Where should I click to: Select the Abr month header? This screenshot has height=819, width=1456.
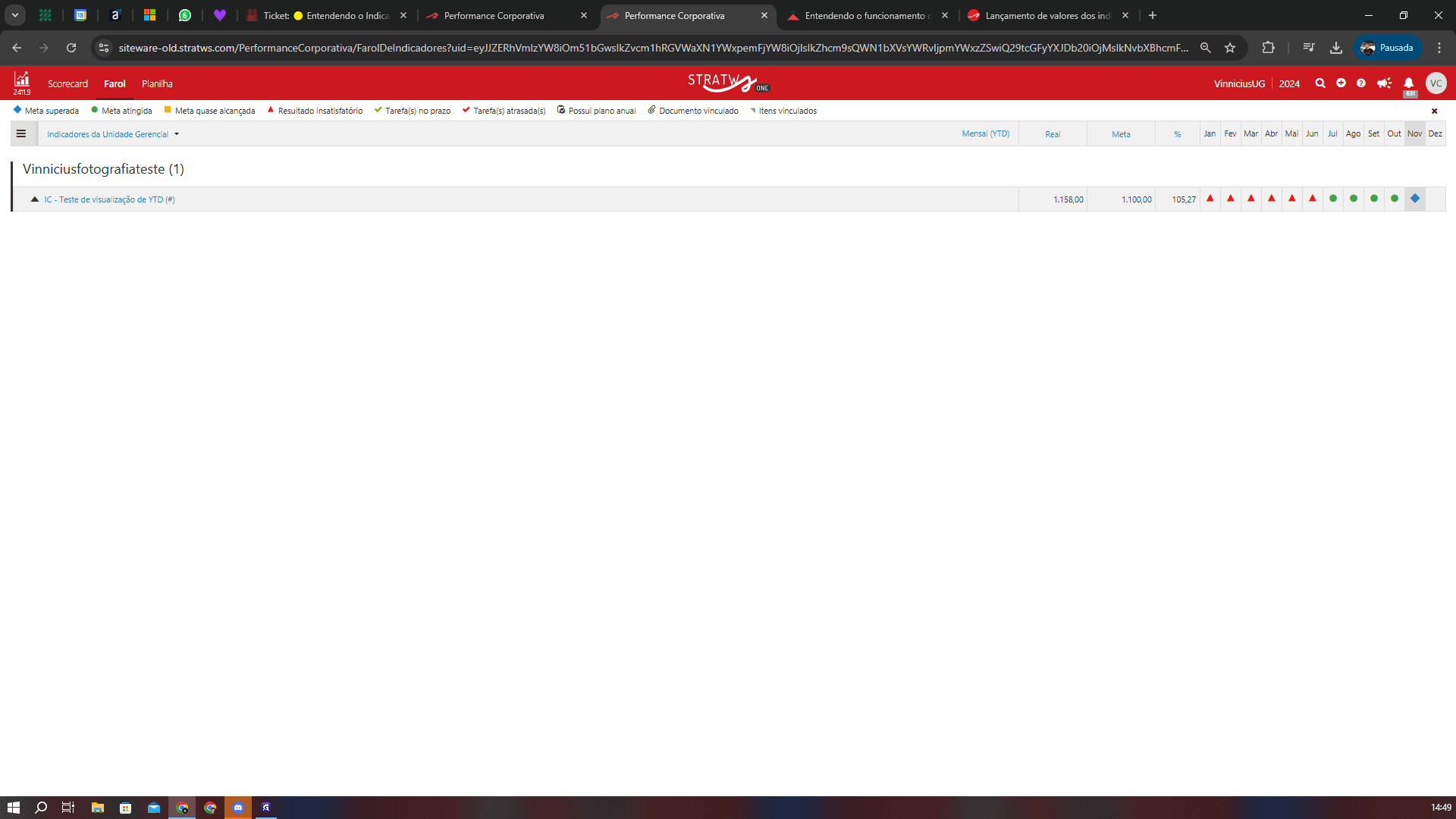click(x=1271, y=134)
